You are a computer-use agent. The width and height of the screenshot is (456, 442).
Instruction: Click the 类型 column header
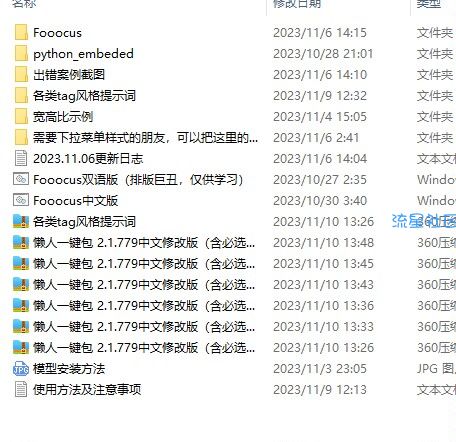[429, 4]
